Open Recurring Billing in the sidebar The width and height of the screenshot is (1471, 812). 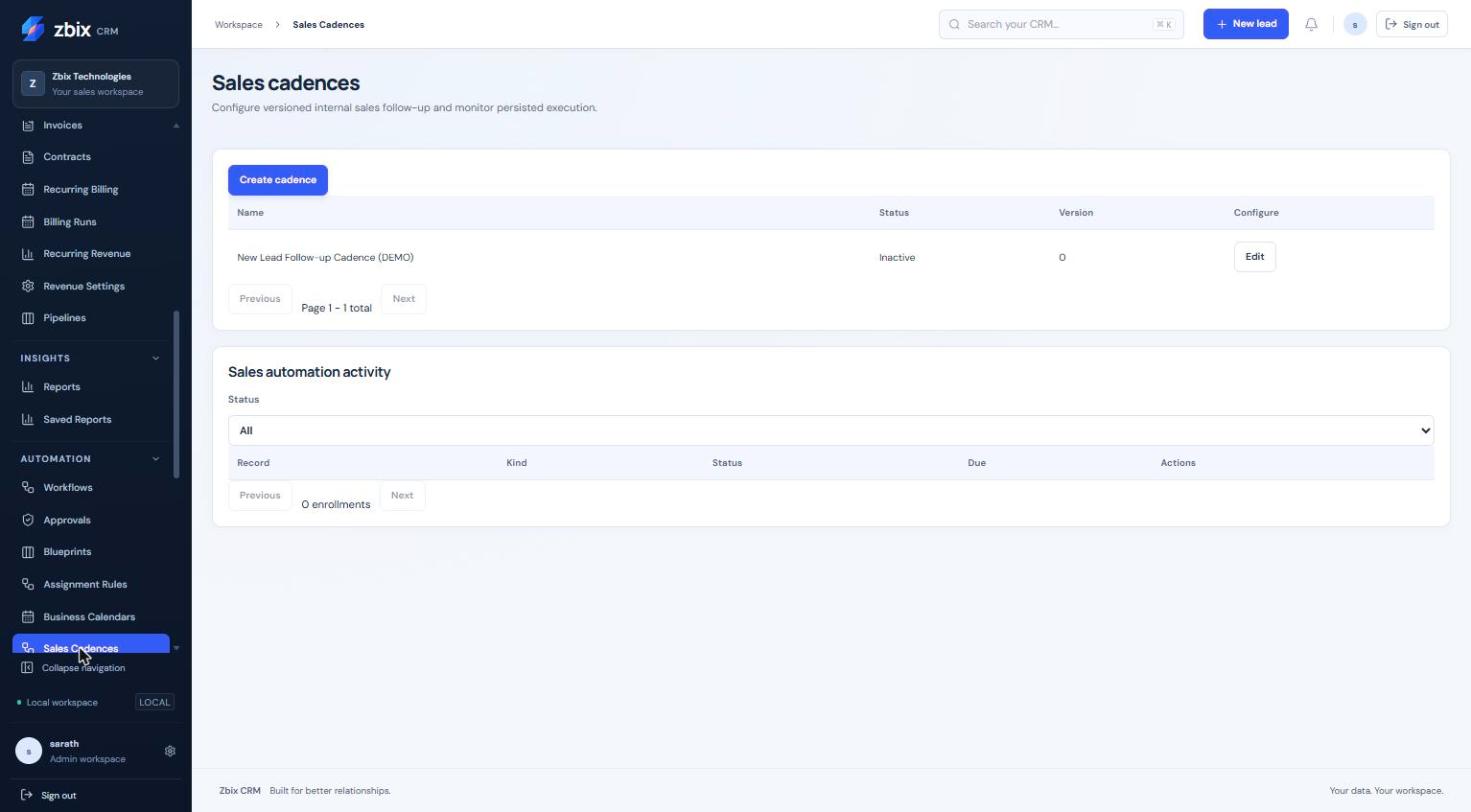tap(91, 189)
